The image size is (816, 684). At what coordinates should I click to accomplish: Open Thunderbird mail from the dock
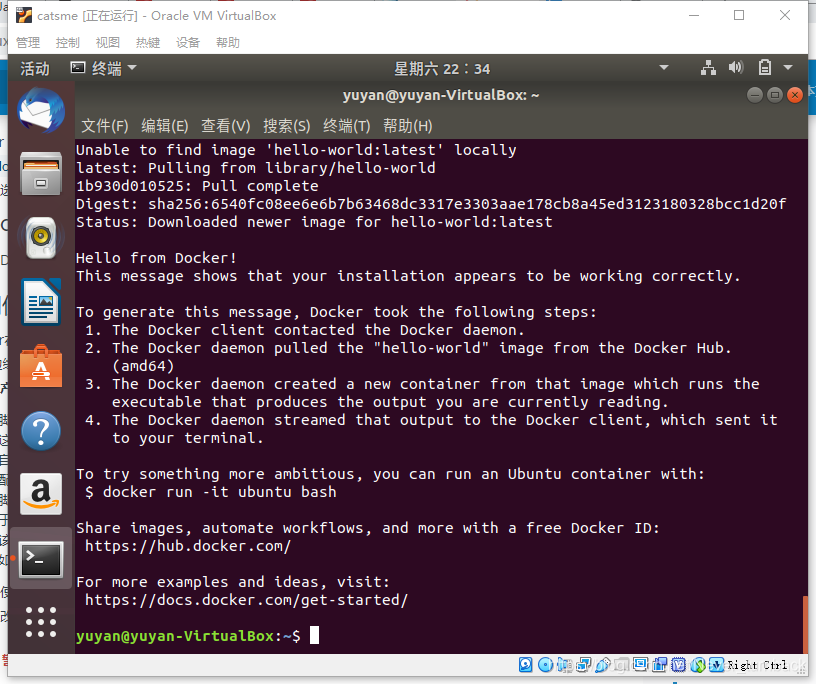click(x=41, y=110)
